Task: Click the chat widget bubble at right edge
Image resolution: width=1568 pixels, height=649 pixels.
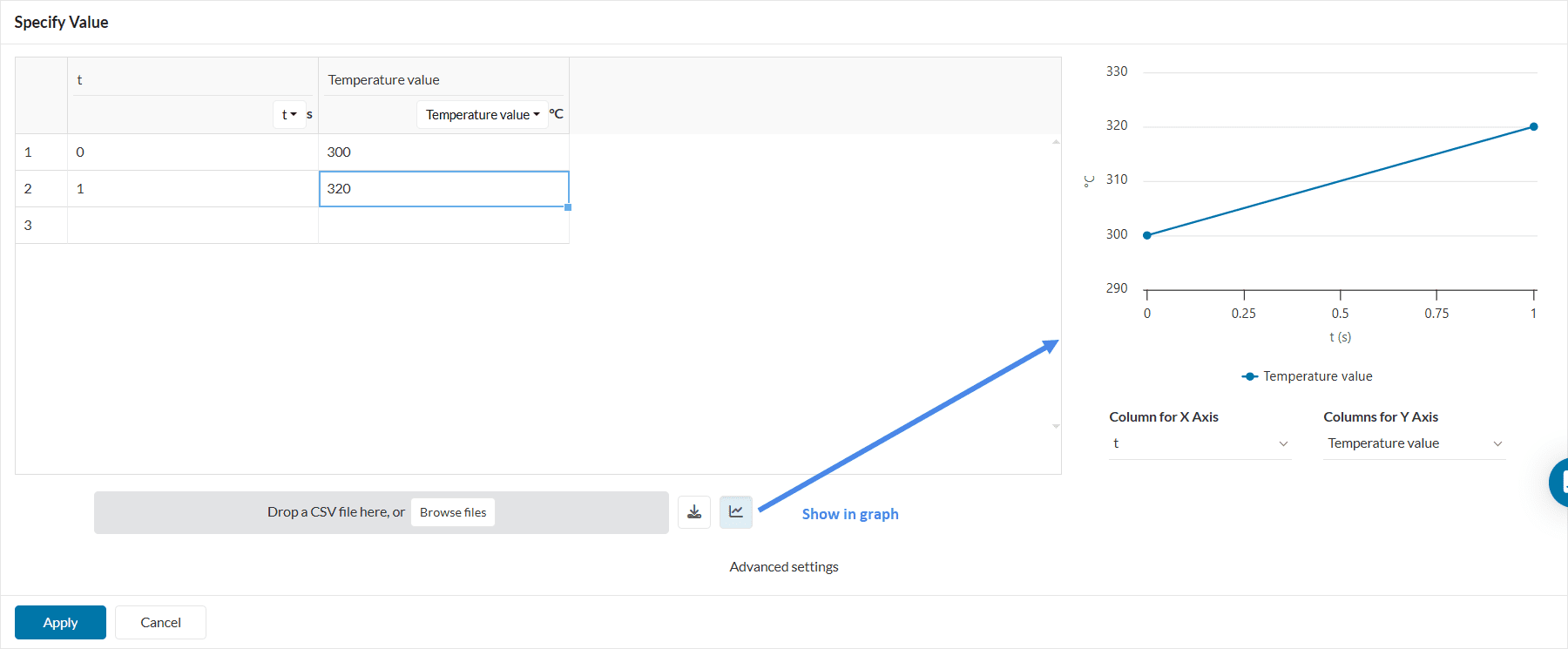Action: 1559,482
